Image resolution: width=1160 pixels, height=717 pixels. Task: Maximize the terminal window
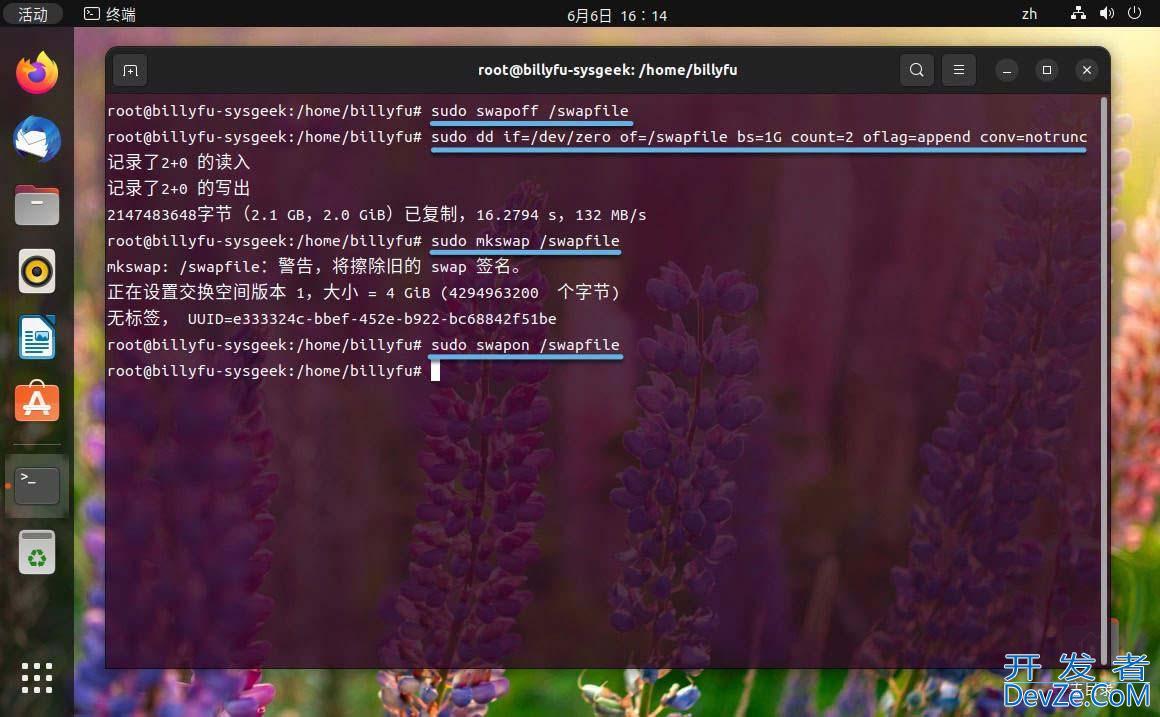tap(1046, 70)
